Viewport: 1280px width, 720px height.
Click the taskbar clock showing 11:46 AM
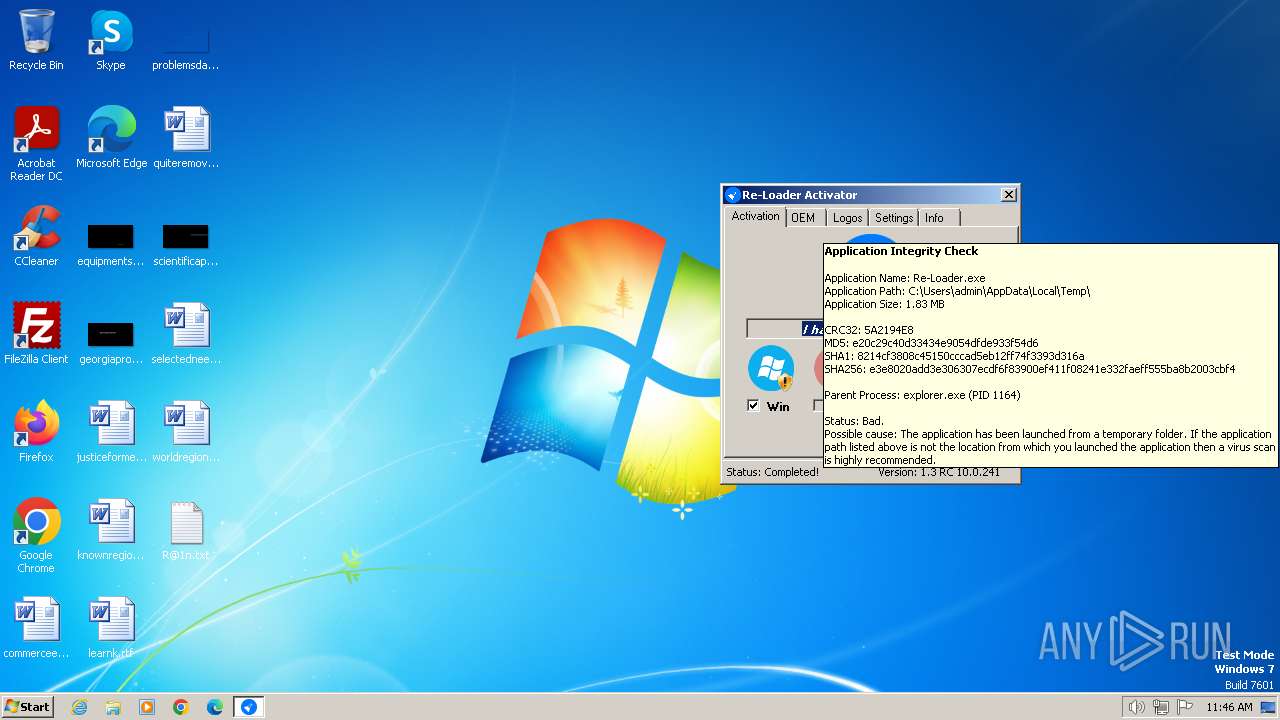pos(1229,707)
